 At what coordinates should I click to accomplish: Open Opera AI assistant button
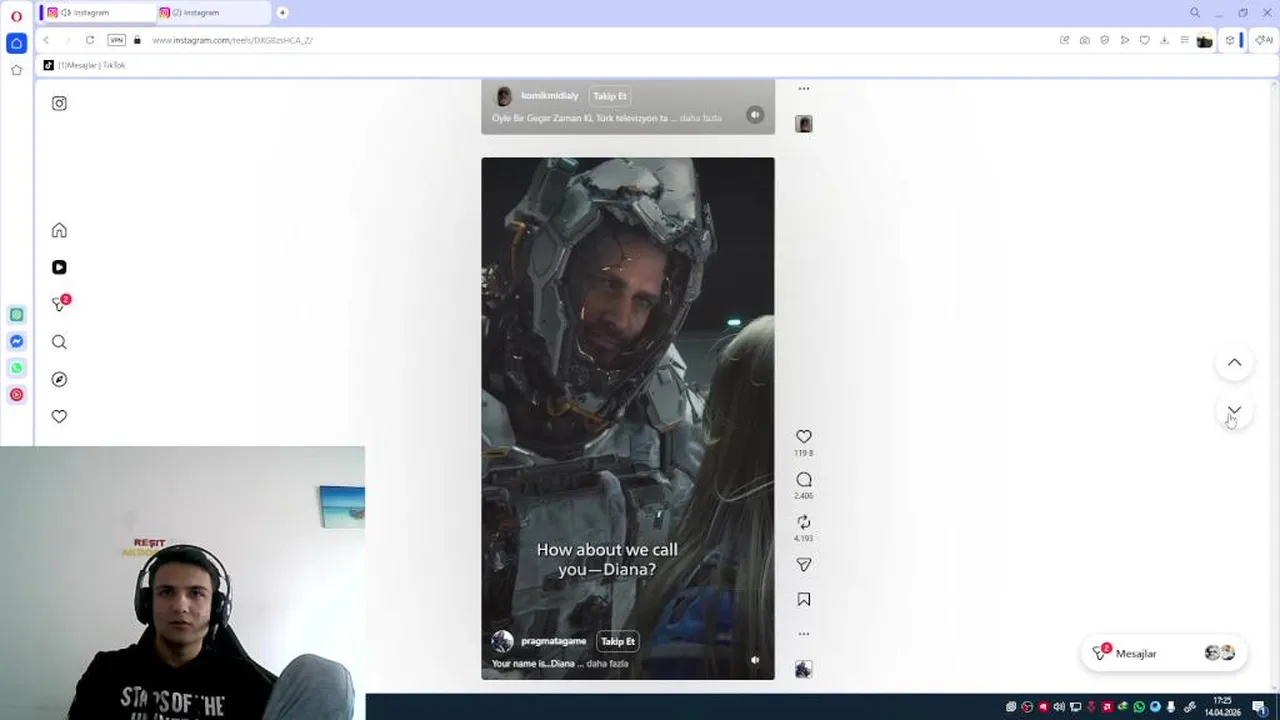(x=1264, y=40)
